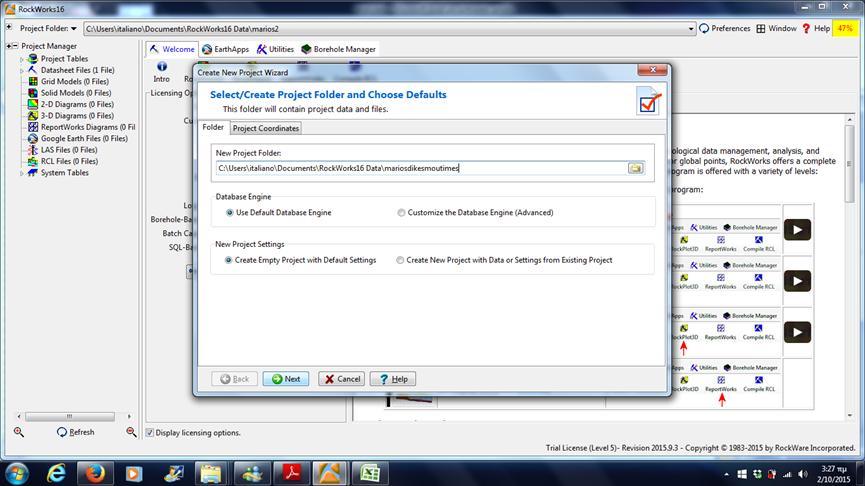The width and height of the screenshot is (865, 486).
Task: Expand the Datasheet Files tree node
Action: coord(22,71)
